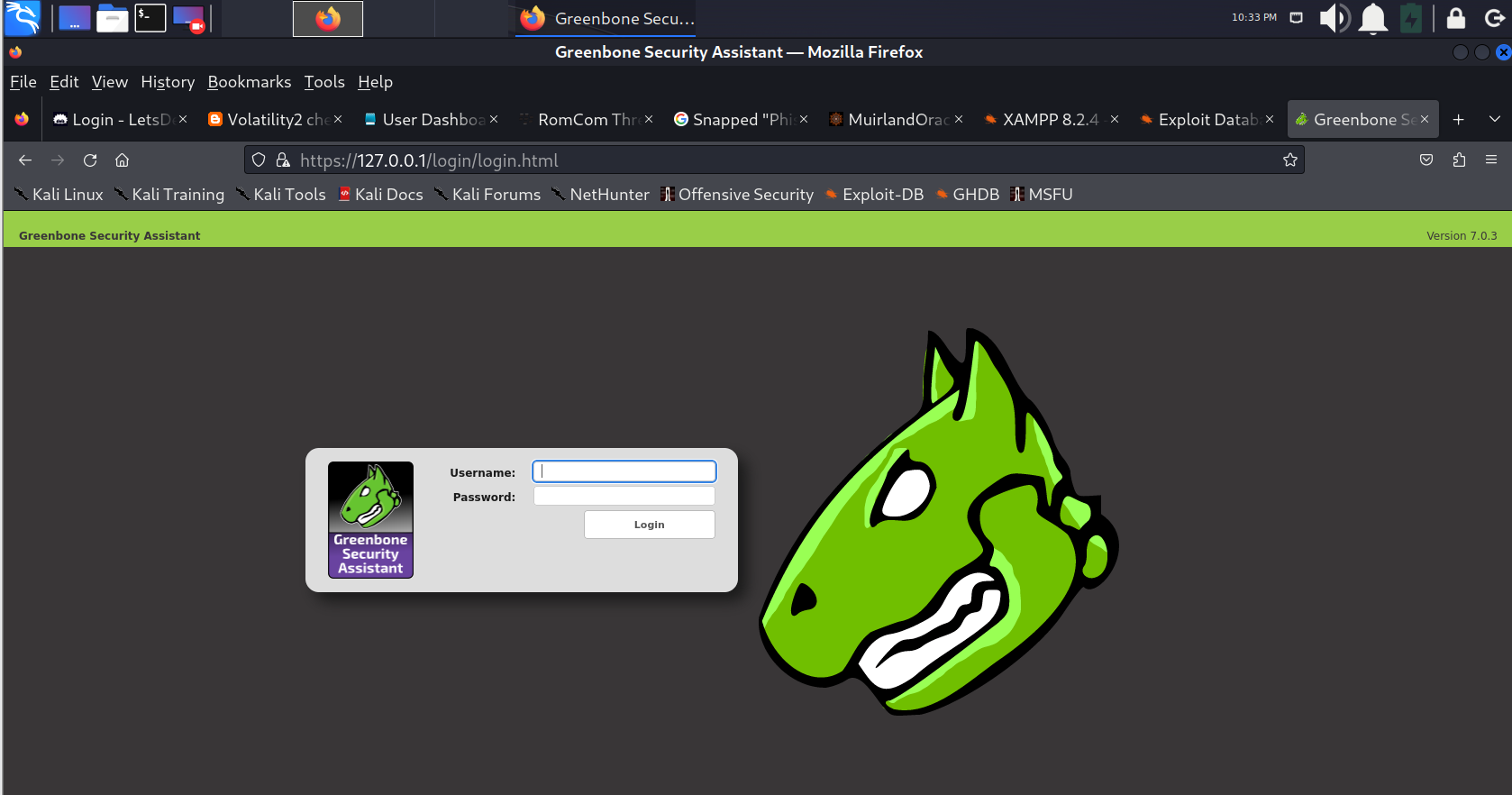Screen dimensions: 1512x795
Task: Open the Firefox hamburger application menu
Action: [x=1491, y=160]
